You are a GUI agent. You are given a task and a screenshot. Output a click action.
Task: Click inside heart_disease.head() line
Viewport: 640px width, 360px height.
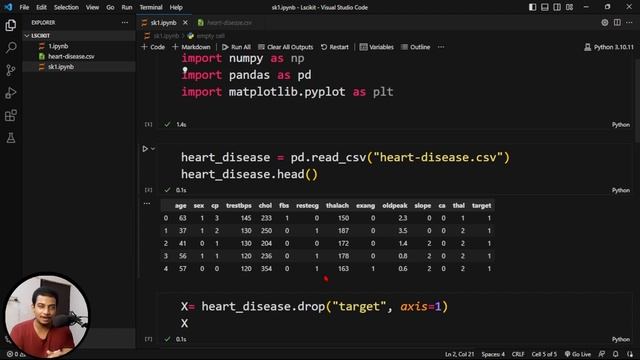pyautogui.click(x=249, y=174)
